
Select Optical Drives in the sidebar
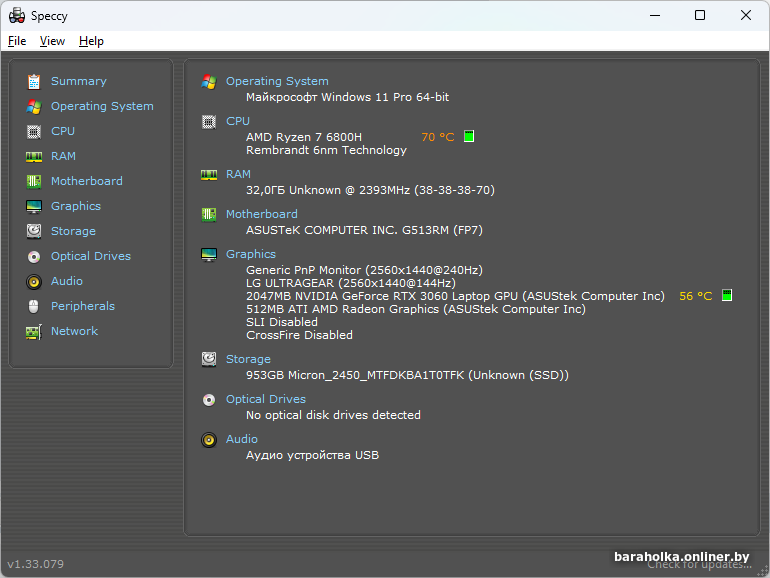click(x=91, y=256)
